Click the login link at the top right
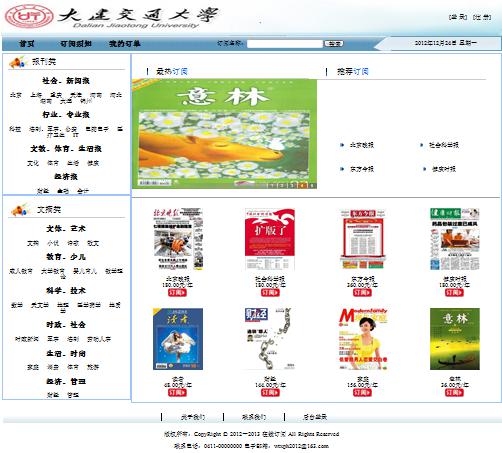Screen dimensions: 502x453 point(458,17)
